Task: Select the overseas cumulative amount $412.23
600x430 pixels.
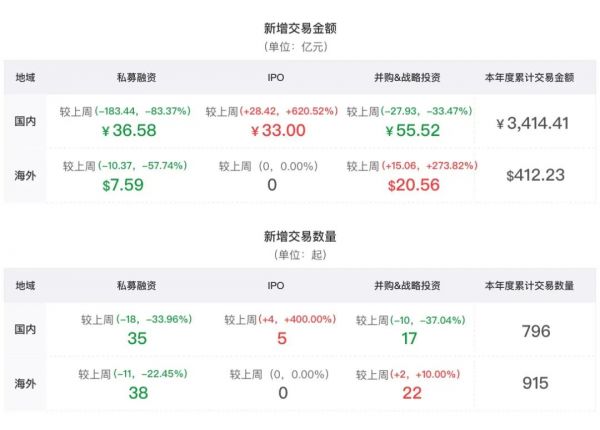Action: coord(535,175)
